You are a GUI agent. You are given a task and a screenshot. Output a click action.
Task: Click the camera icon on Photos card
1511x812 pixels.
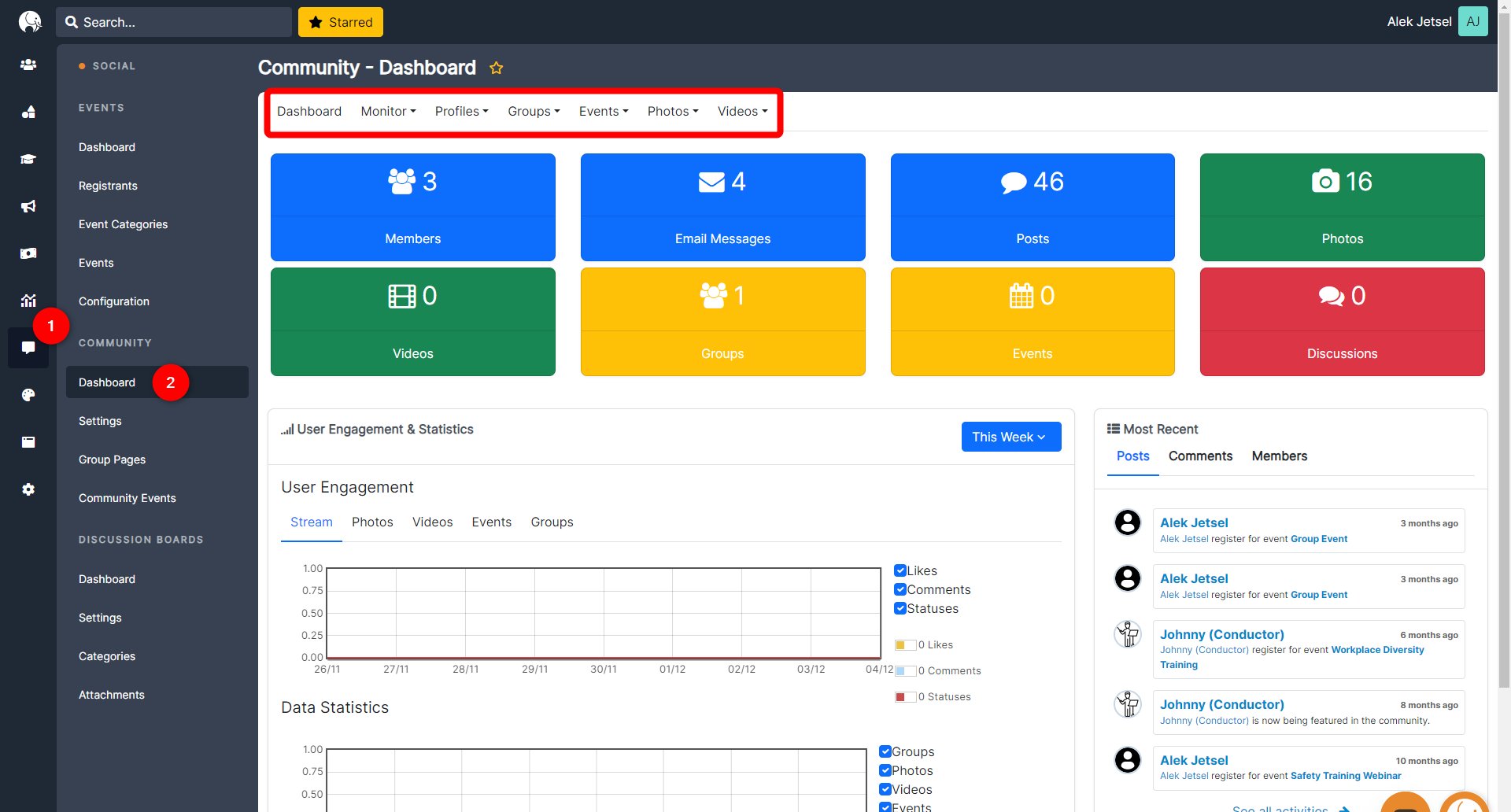[x=1325, y=181]
